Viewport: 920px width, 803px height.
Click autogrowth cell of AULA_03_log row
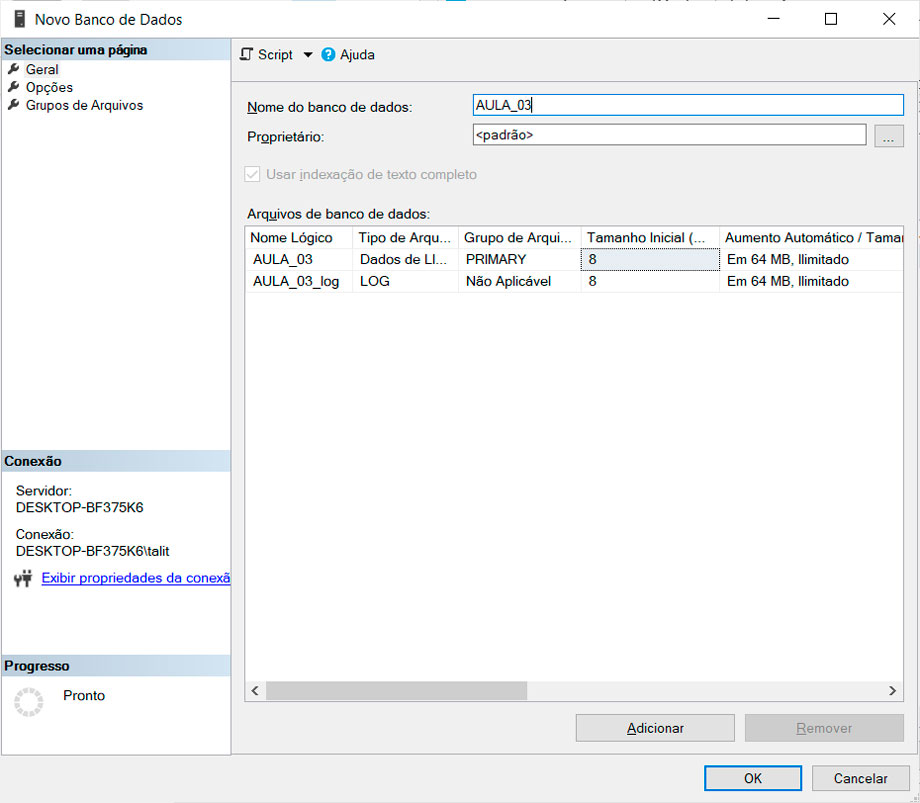pyautogui.click(x=811, y=282)
